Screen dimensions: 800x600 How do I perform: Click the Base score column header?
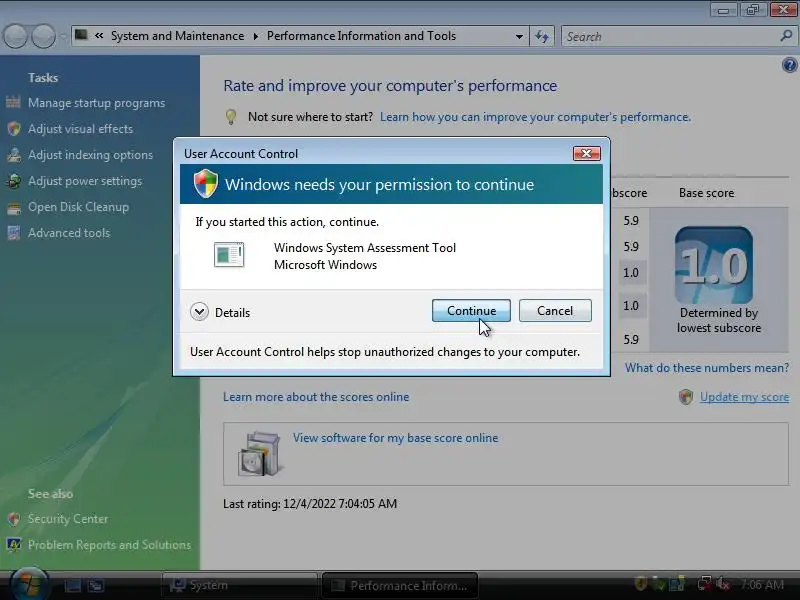707,193
